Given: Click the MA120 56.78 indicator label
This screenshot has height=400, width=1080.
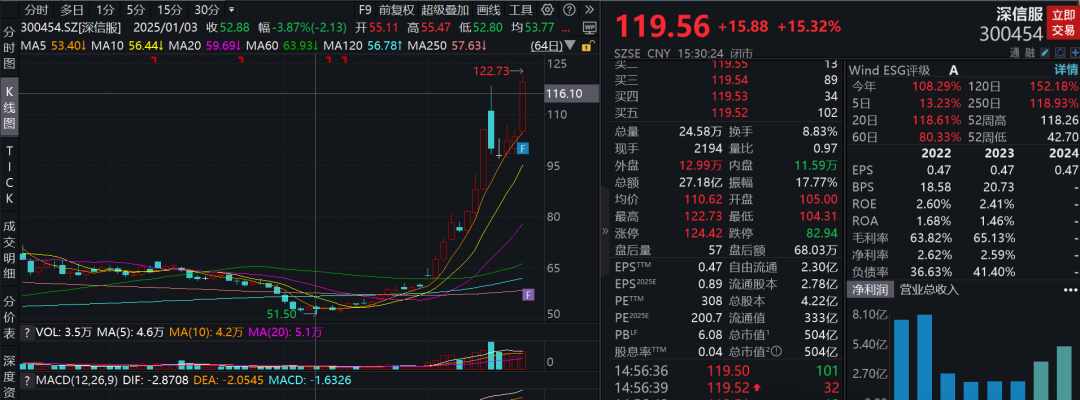Looking at the screenshot, I should 363,46.
